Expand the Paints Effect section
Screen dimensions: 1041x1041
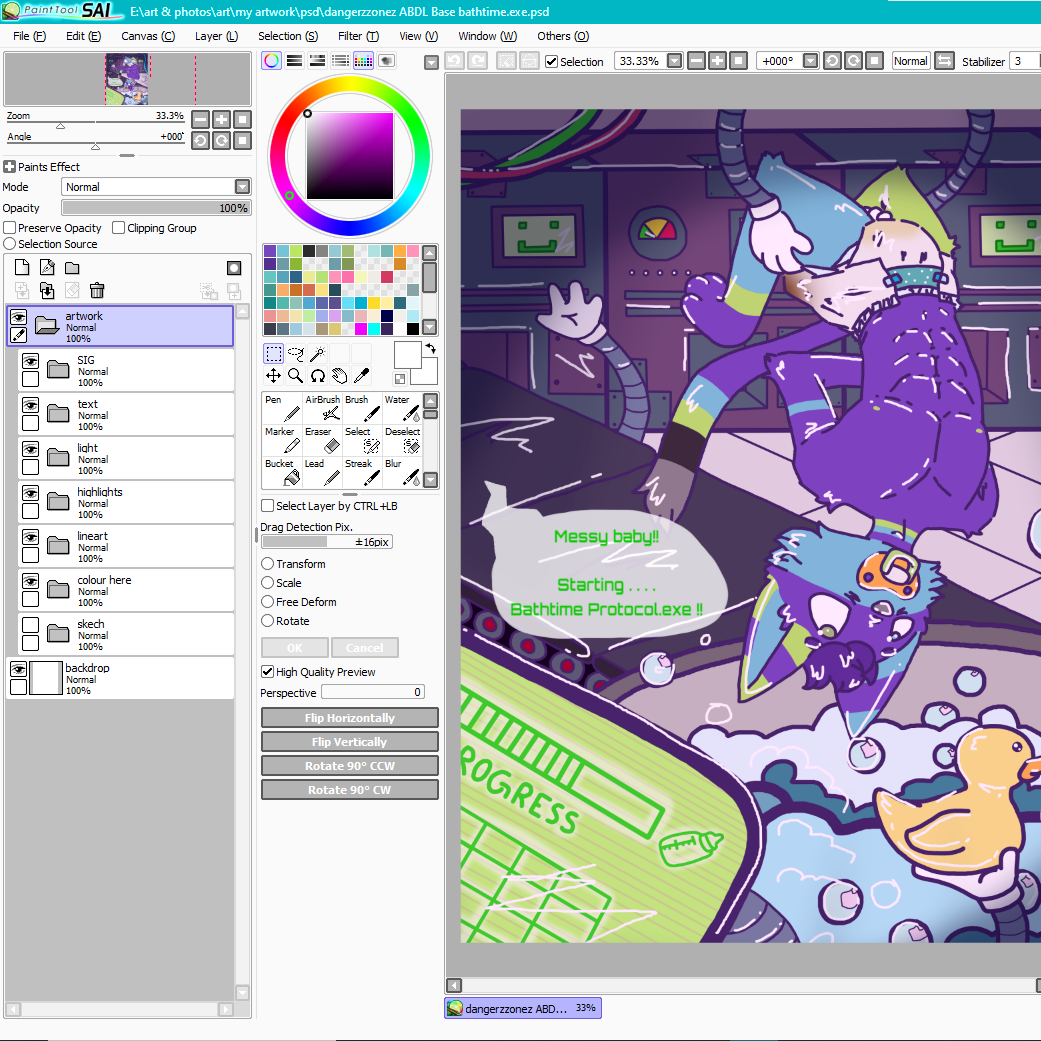[x=9, y=167]
